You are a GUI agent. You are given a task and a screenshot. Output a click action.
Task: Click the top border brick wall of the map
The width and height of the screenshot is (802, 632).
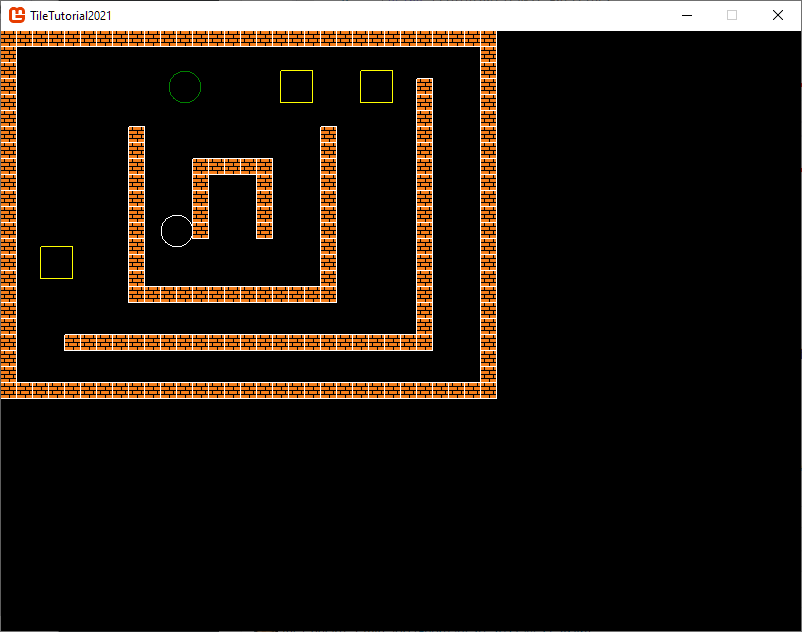(x=248, y=39)
